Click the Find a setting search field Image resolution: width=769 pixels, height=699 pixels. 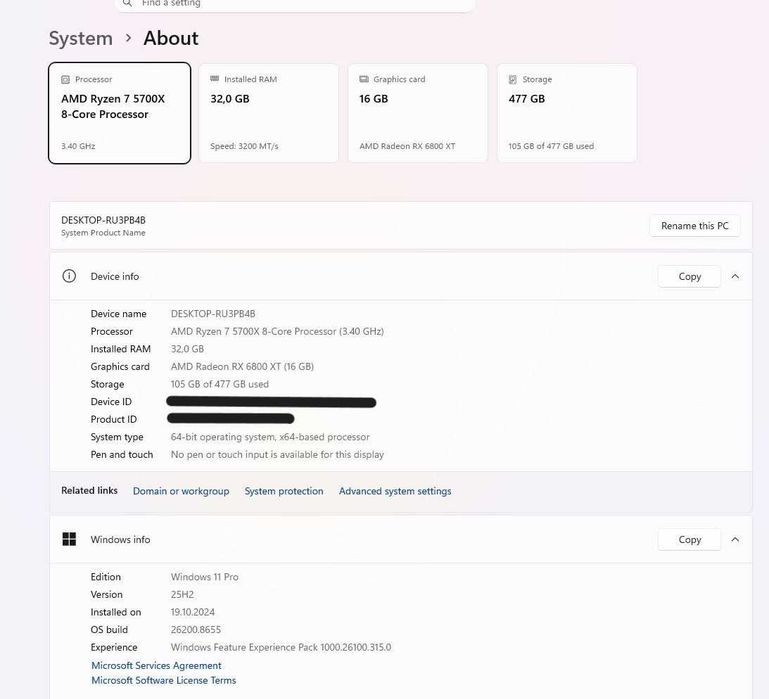295,4
